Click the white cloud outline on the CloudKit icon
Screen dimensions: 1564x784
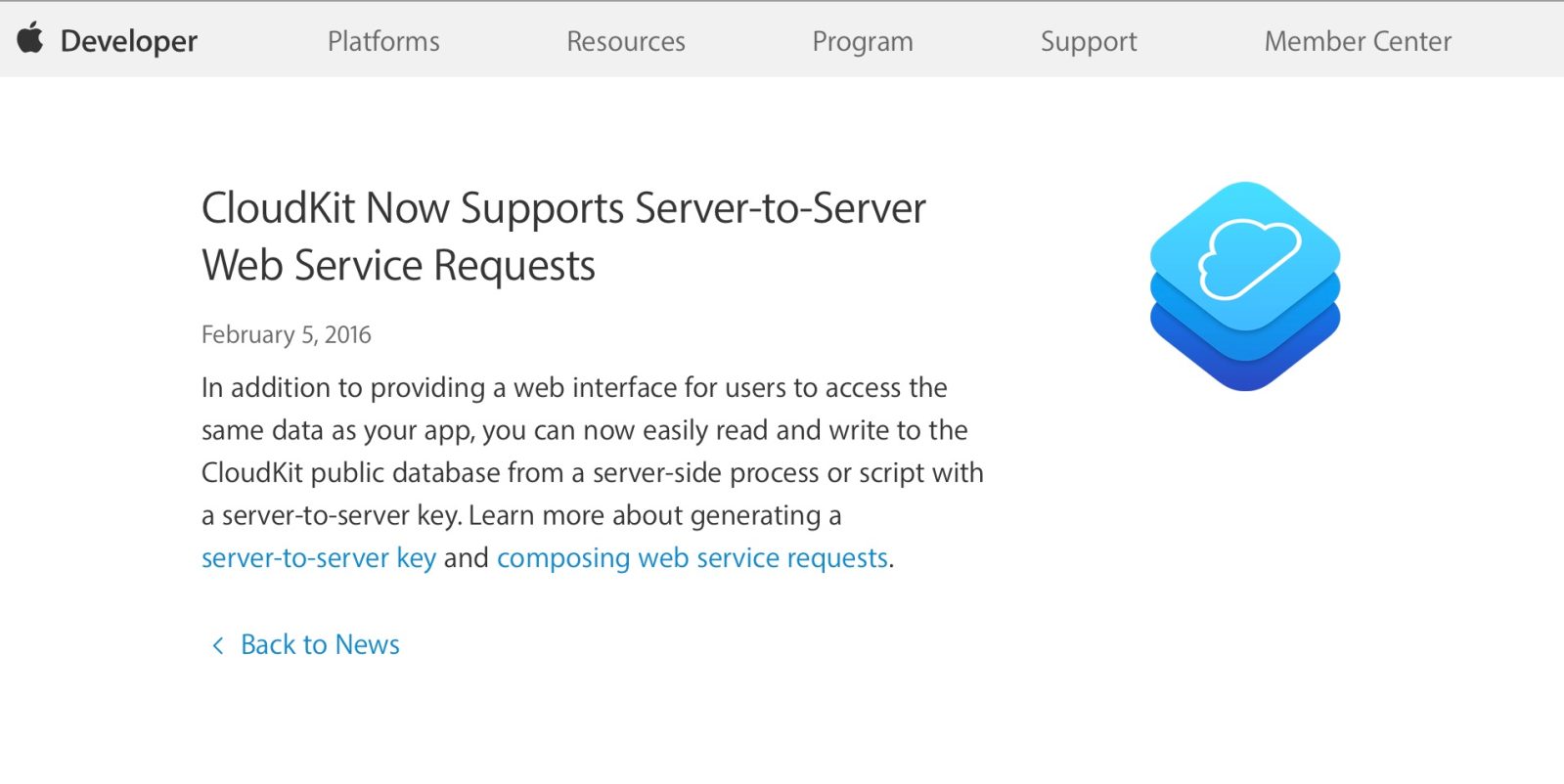tap(1249, 257)
